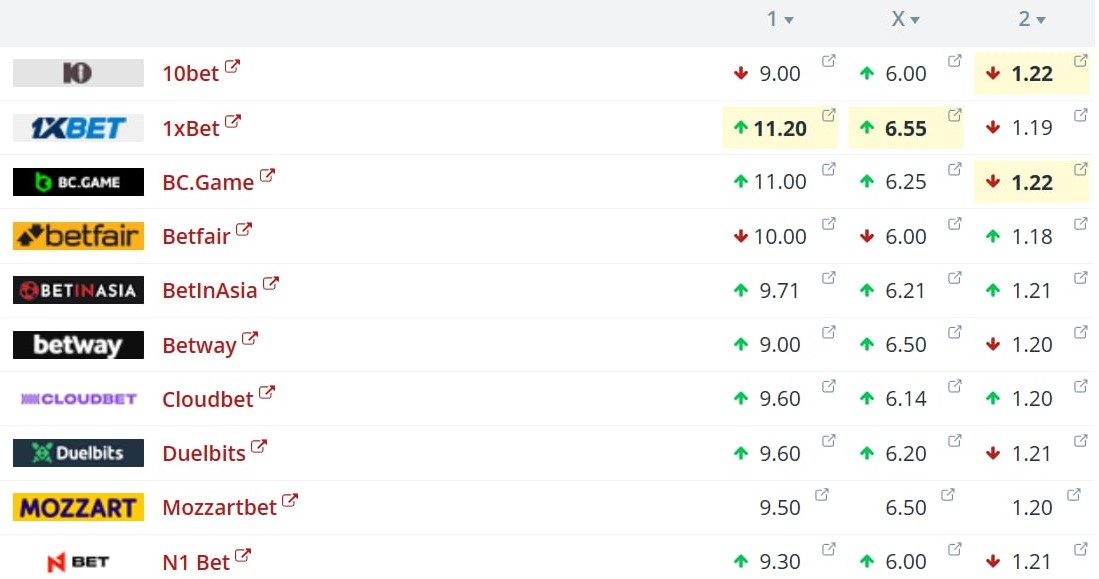
Task: Click the Betway logo thumbnail
Action: coord(78,345)
